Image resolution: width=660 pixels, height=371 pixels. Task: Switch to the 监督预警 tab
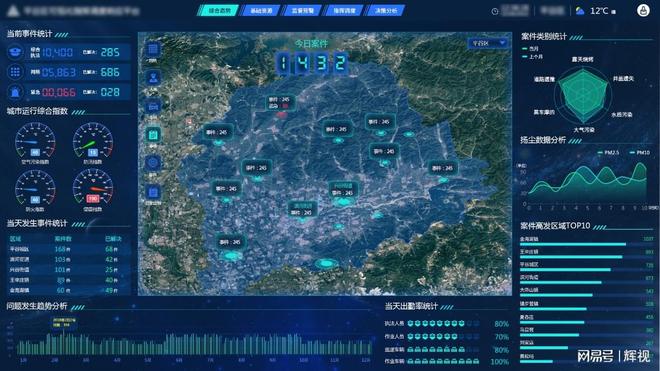(302, 11)
